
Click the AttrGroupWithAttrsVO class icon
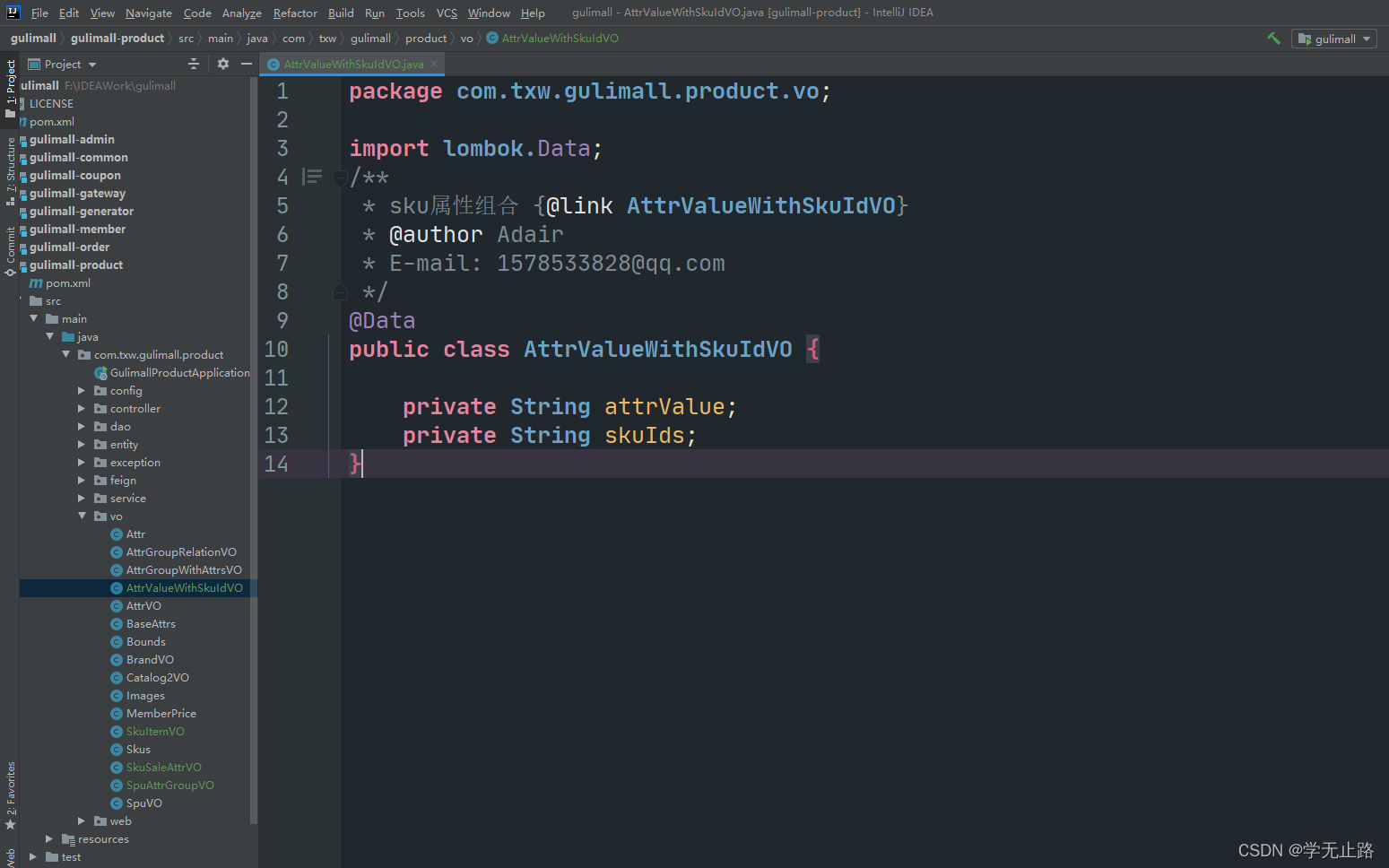[x=117, y=569]
